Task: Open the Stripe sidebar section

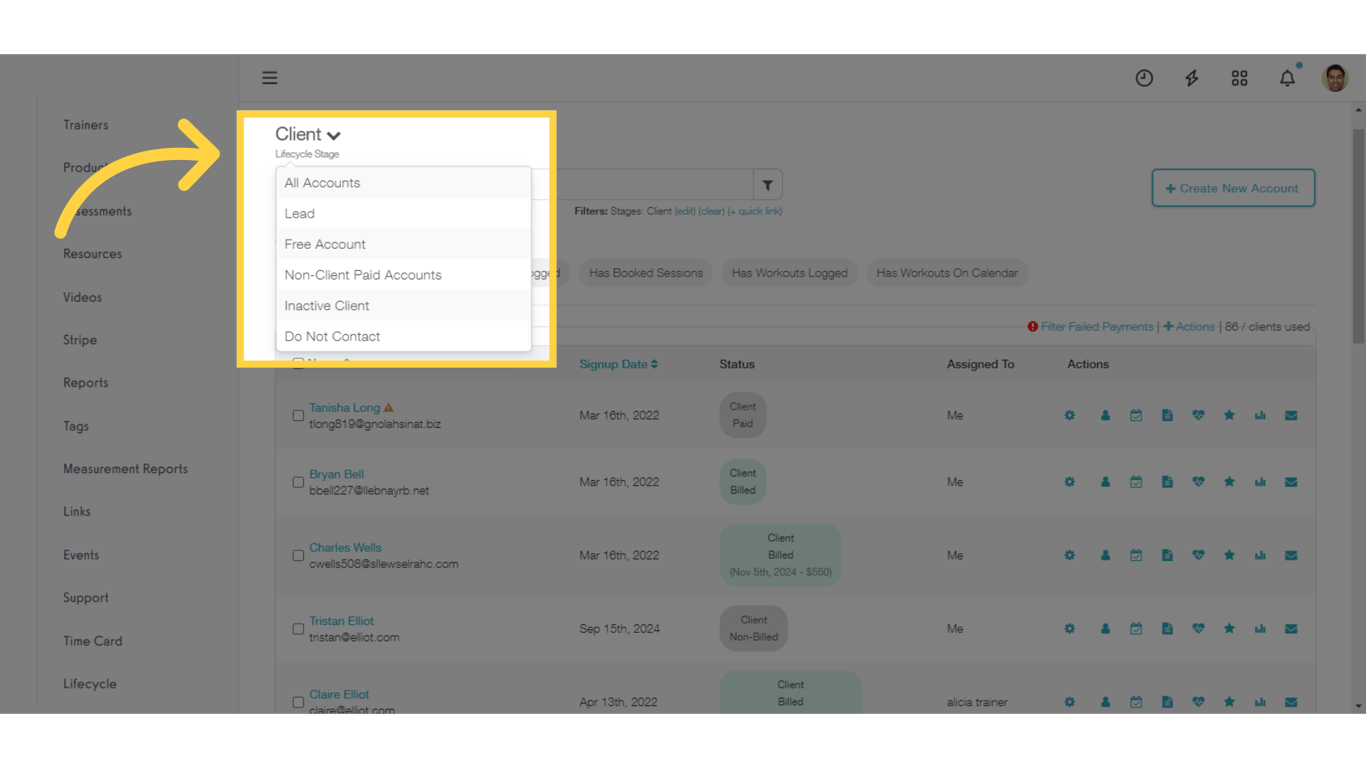Action: [79, 339]
